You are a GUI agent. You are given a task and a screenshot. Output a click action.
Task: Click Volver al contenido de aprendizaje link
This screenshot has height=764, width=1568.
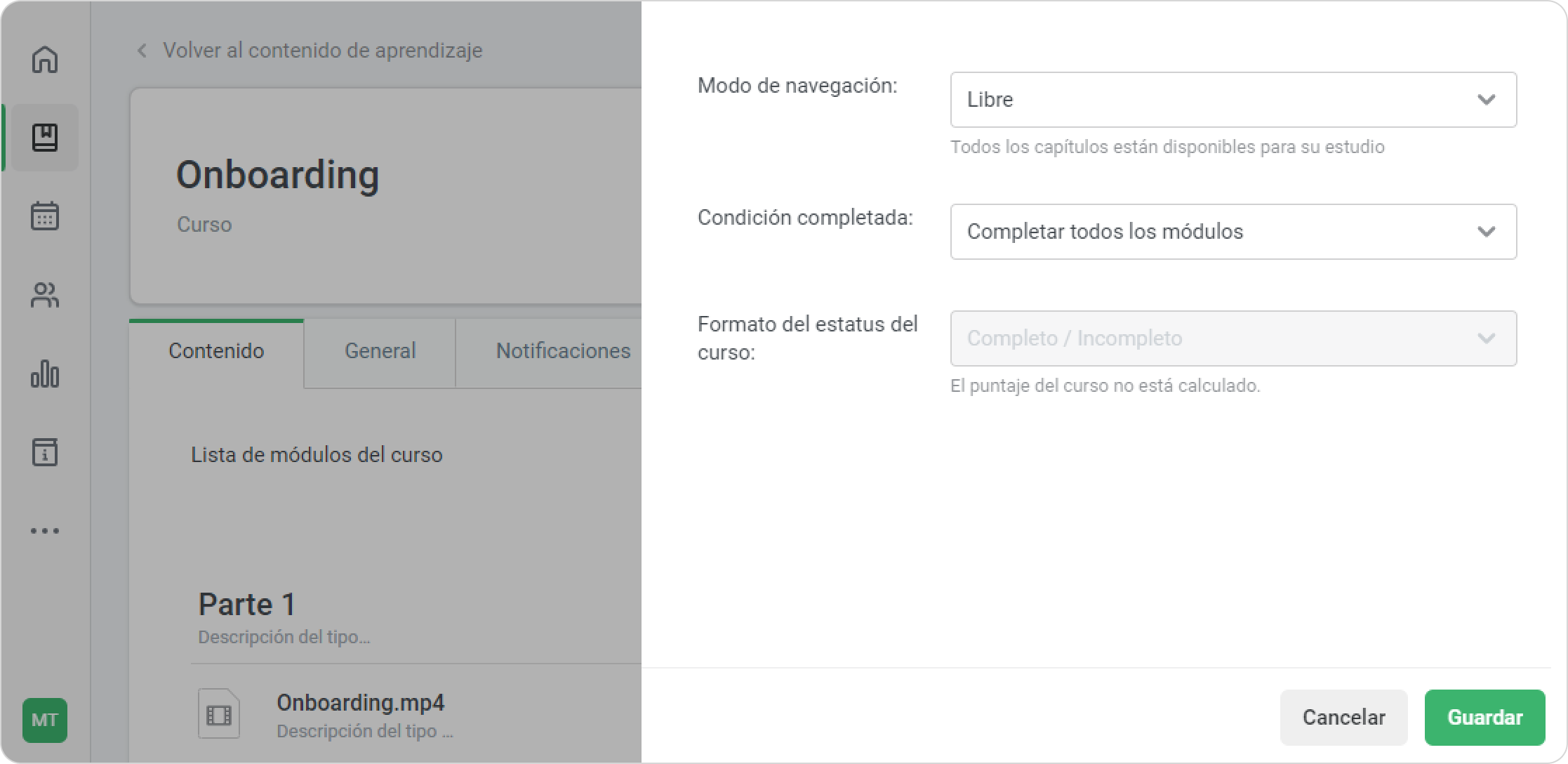click(322, 51)
